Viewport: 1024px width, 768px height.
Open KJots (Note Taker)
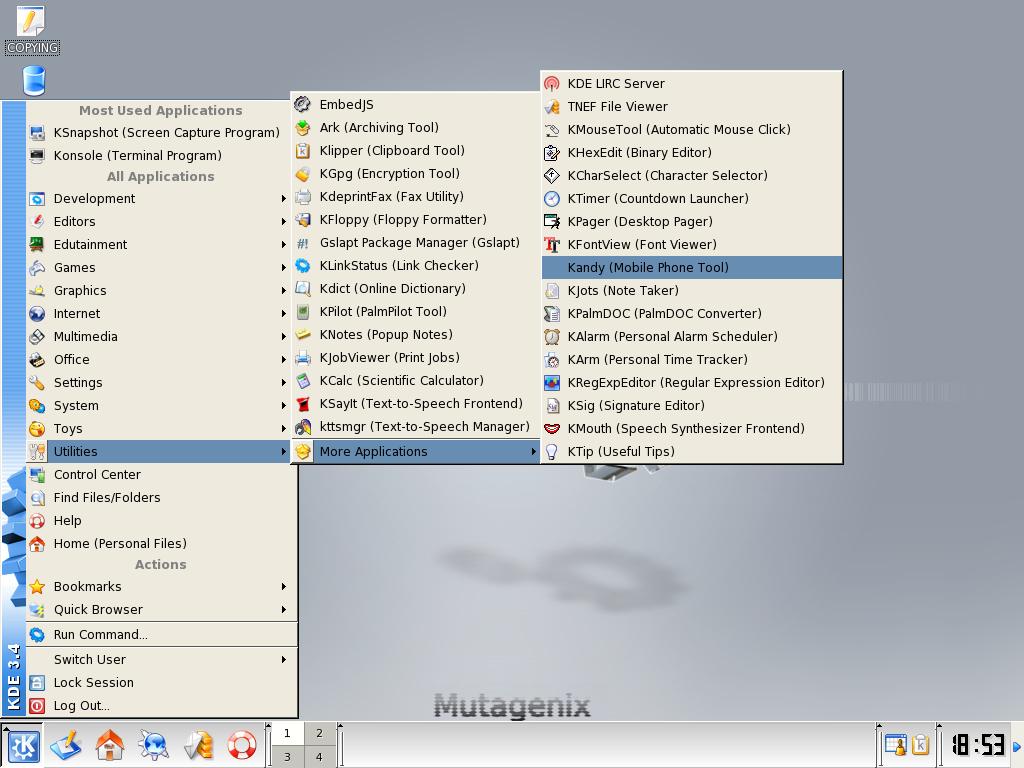(x=692, y=291)
